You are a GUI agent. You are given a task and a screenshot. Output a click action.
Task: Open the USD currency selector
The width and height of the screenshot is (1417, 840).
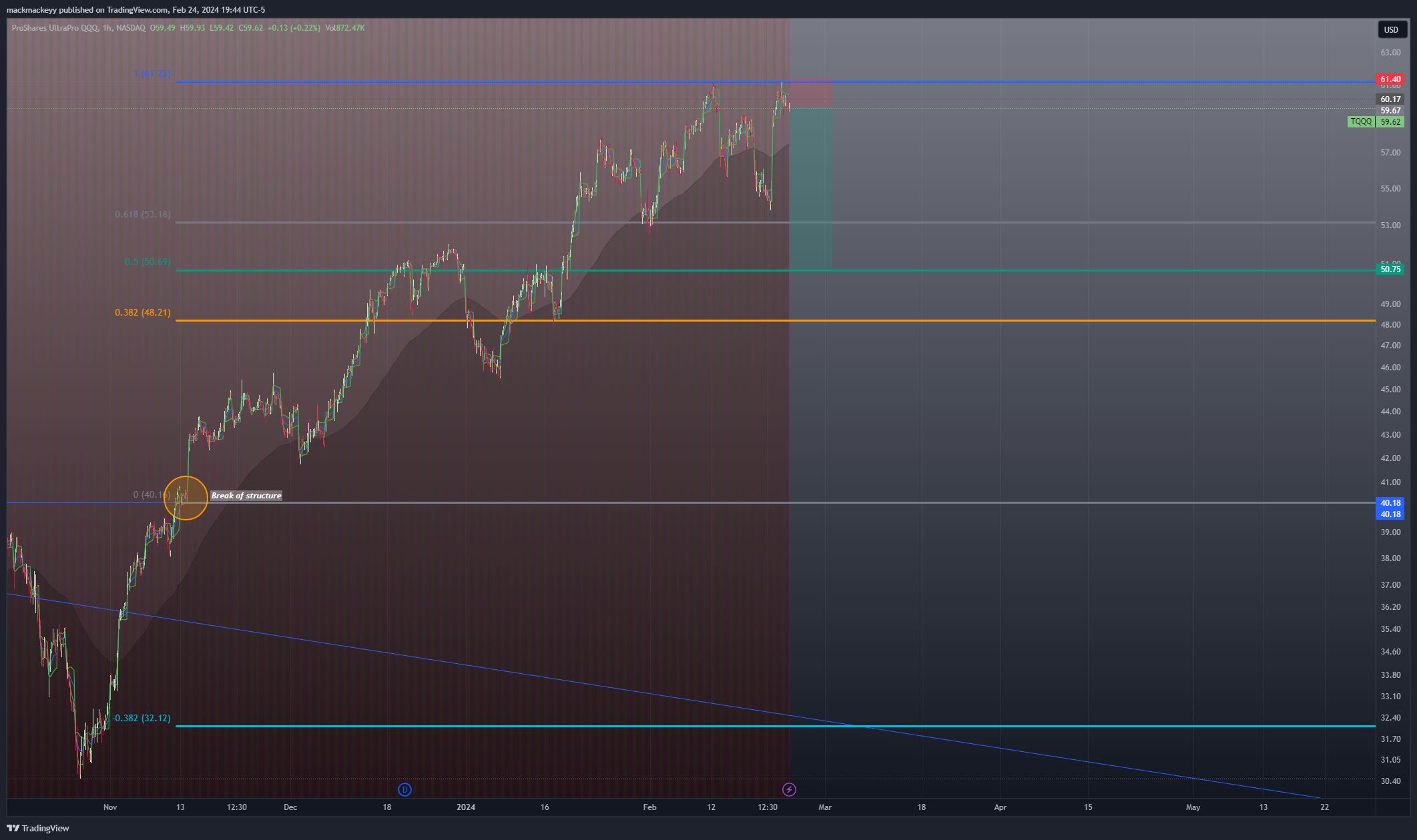coord(1391,29)
